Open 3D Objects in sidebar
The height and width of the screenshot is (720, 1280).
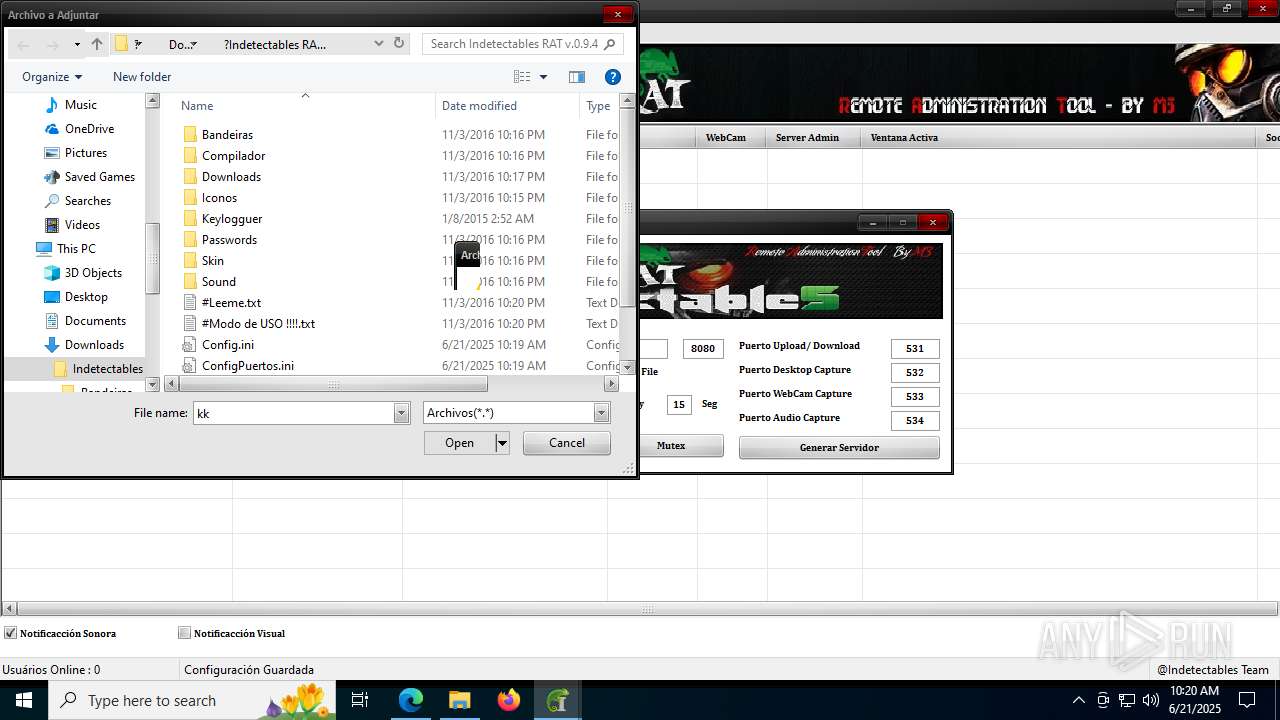coord(93,273)
